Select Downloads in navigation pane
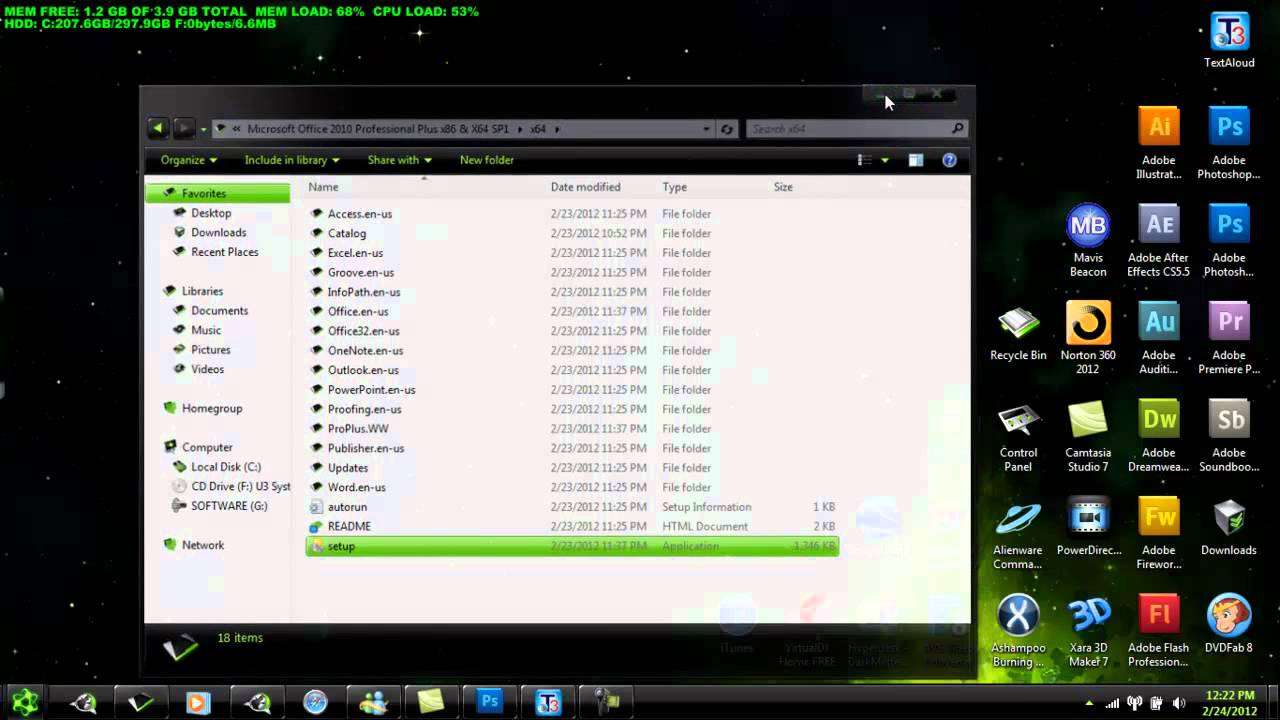 (x=218, y=232)
